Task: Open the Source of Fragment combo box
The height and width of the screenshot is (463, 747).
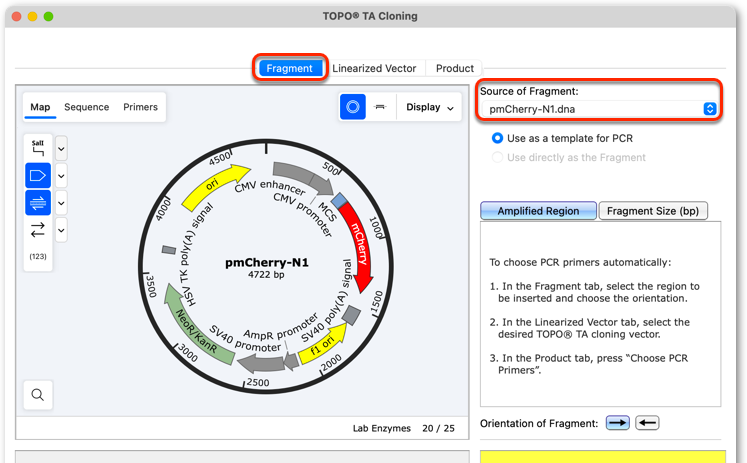Action: coord(599,109)
